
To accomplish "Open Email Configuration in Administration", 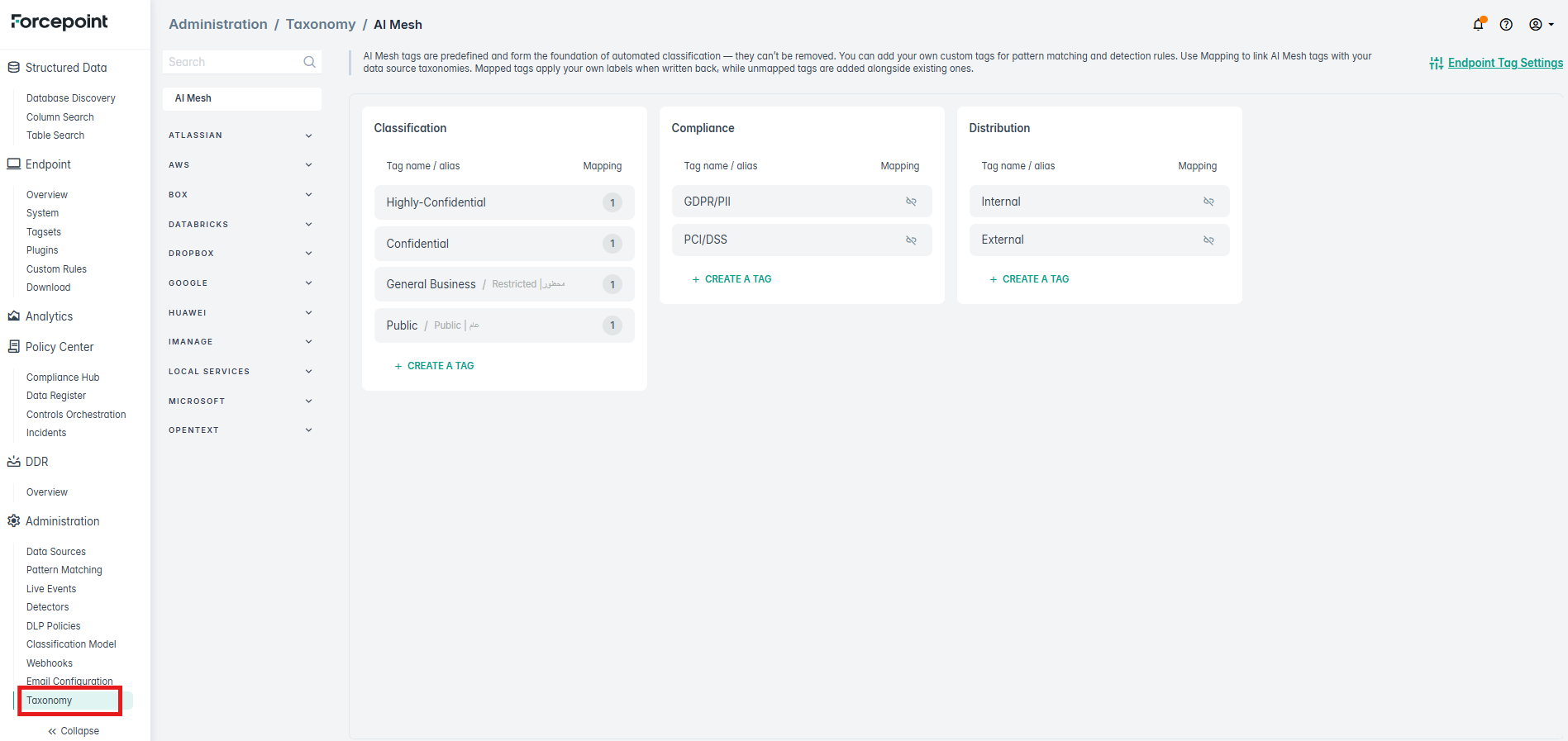I will point(69,682).
